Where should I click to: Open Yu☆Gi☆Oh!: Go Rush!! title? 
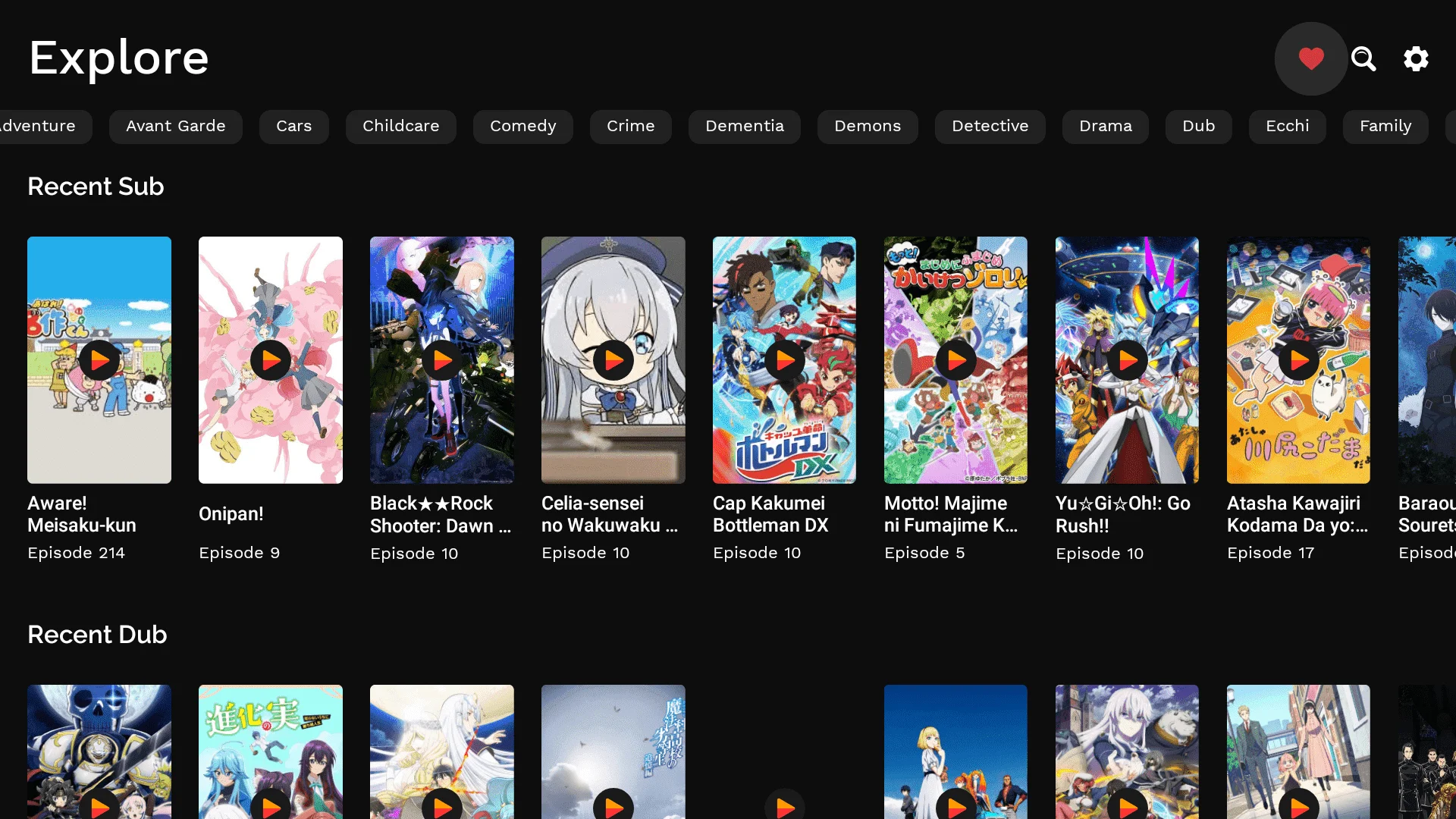[x=1123, y=514]
